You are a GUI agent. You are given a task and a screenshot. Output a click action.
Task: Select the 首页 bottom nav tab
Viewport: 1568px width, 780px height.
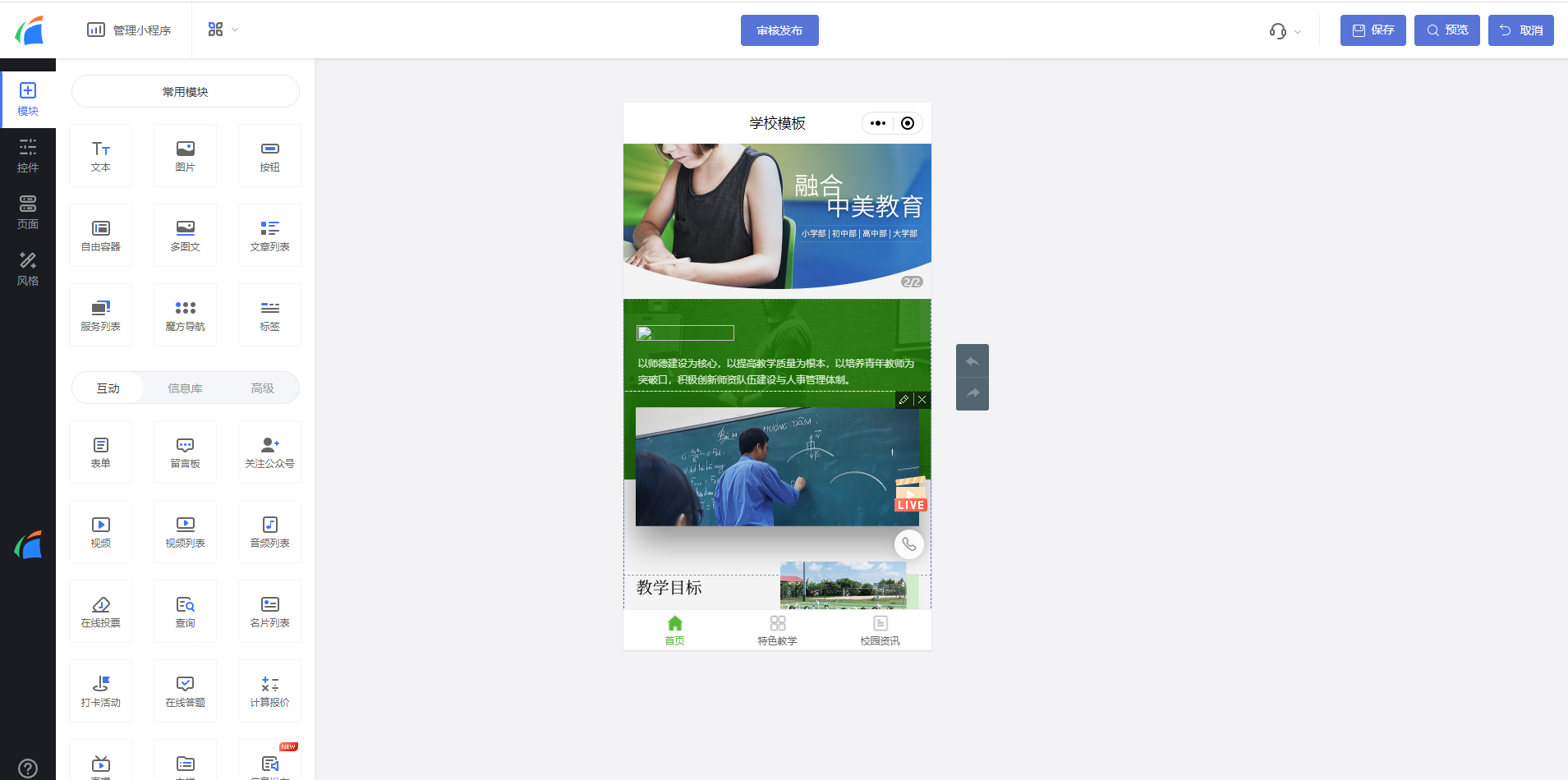pos(675,631)
